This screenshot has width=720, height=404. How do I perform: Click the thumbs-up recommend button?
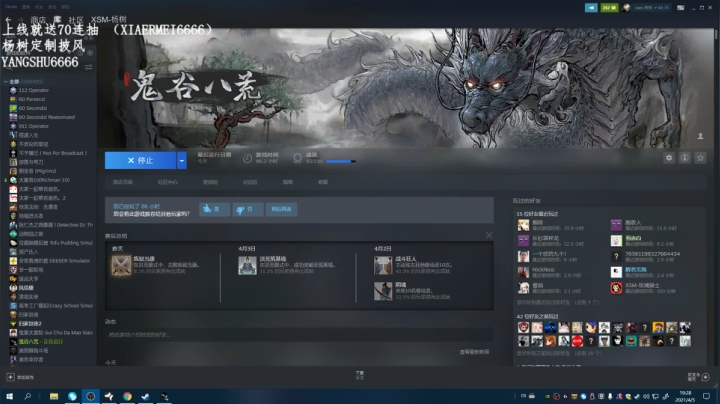click(214, 209)
